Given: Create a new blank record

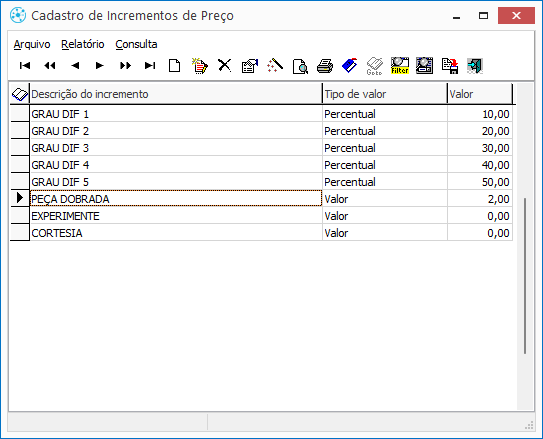Looking at the screenshot, I should 175,65.
